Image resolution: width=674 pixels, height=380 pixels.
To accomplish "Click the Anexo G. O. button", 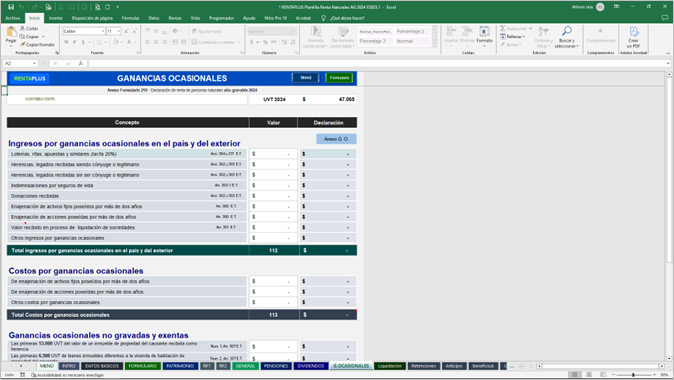I will coord(336,139).
